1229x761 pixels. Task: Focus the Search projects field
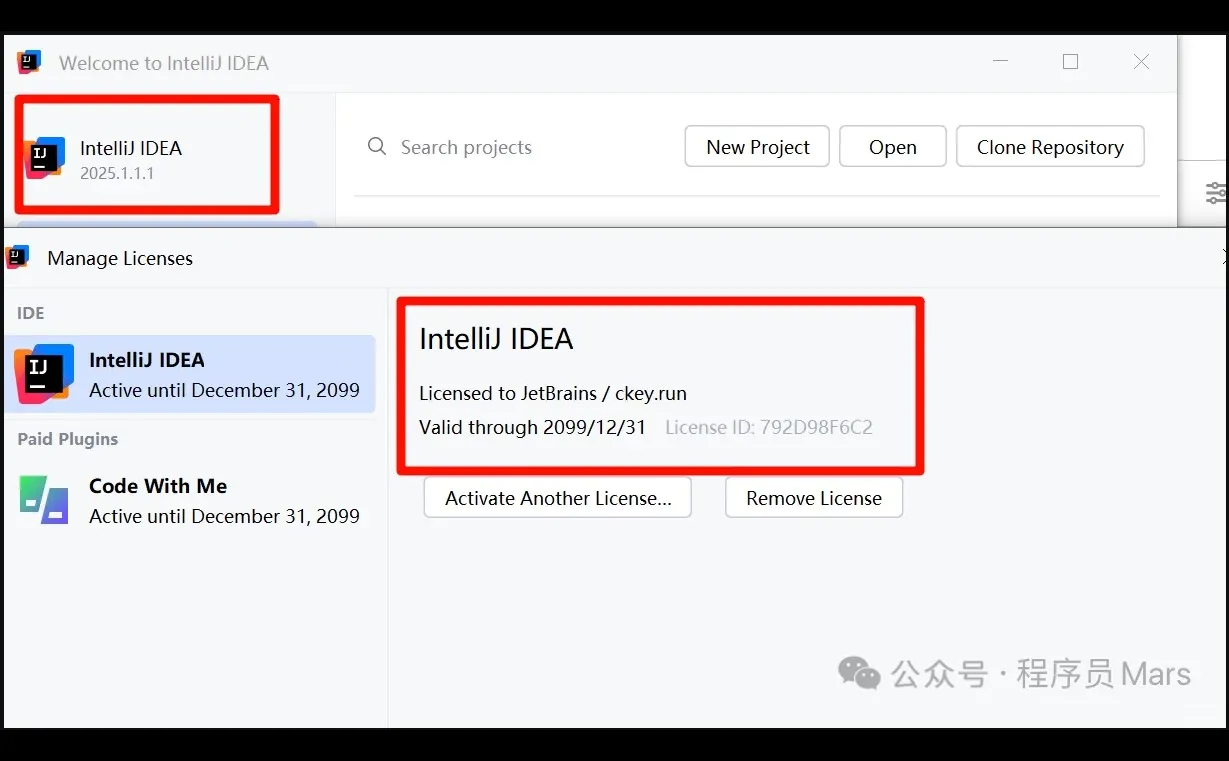coord(466,148)
